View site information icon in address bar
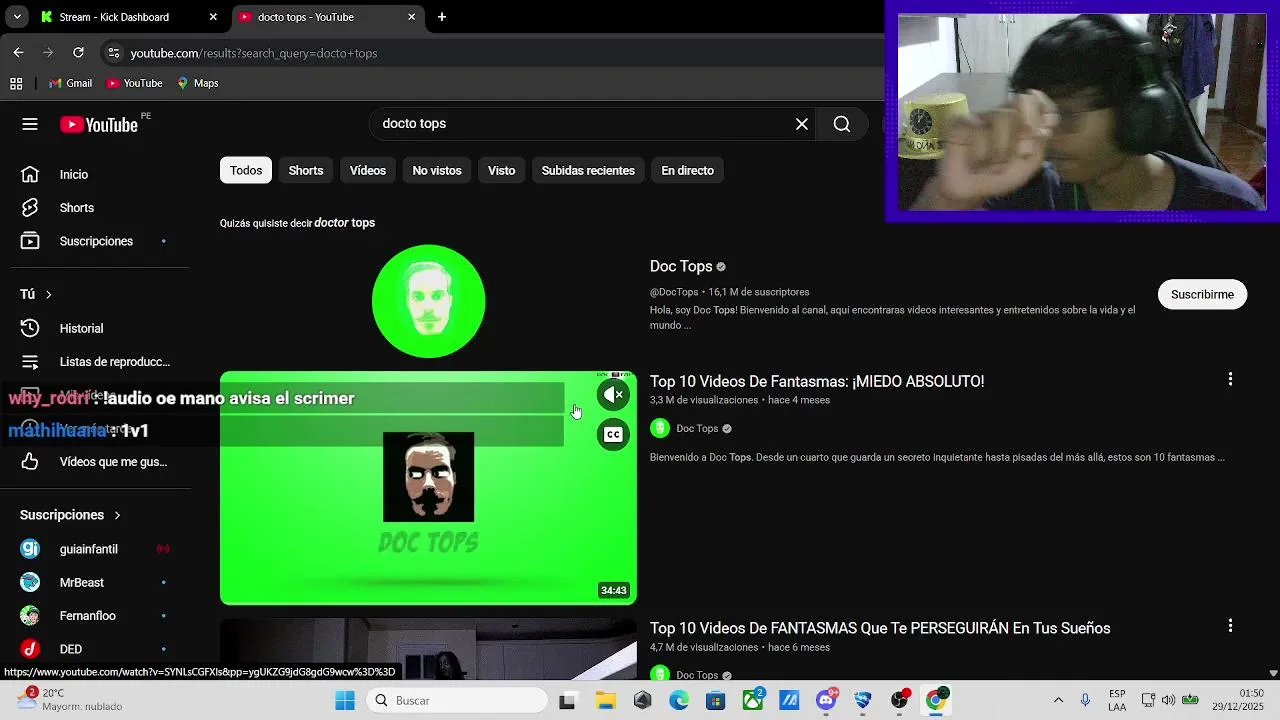This screenshot has width=1280, height=720. pos(113,53)
